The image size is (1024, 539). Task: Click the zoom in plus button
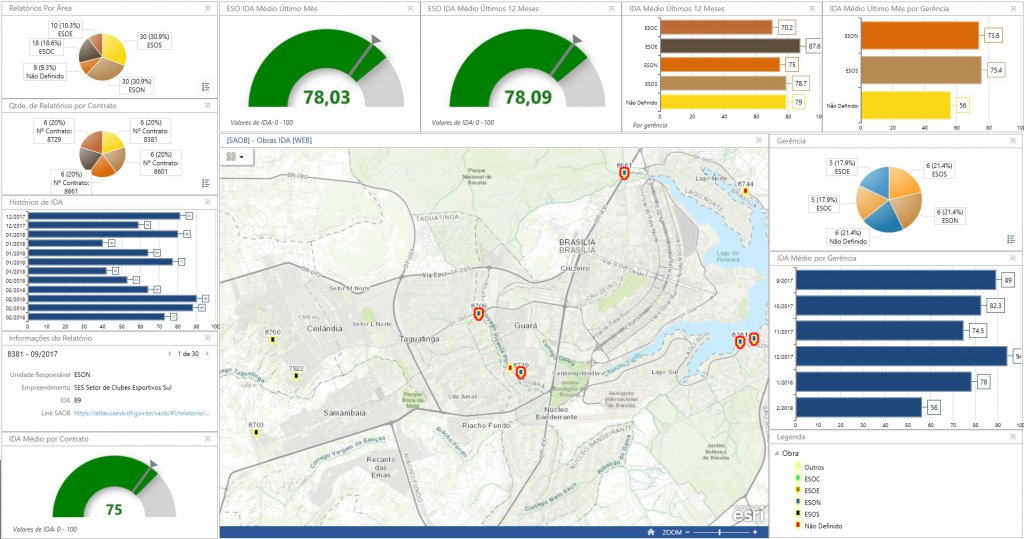tap(755, 532)
